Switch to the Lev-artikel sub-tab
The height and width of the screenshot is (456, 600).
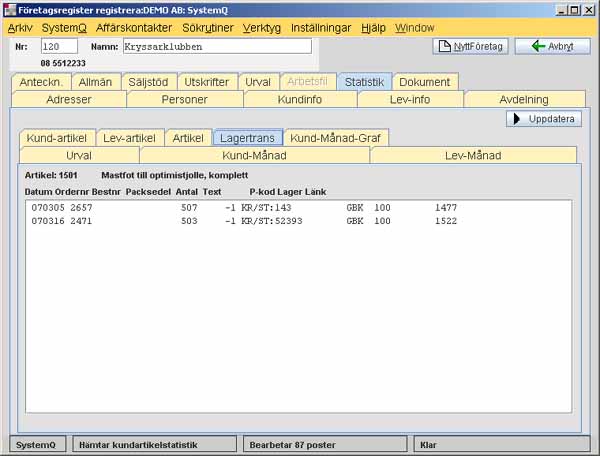tap(129, 138)
